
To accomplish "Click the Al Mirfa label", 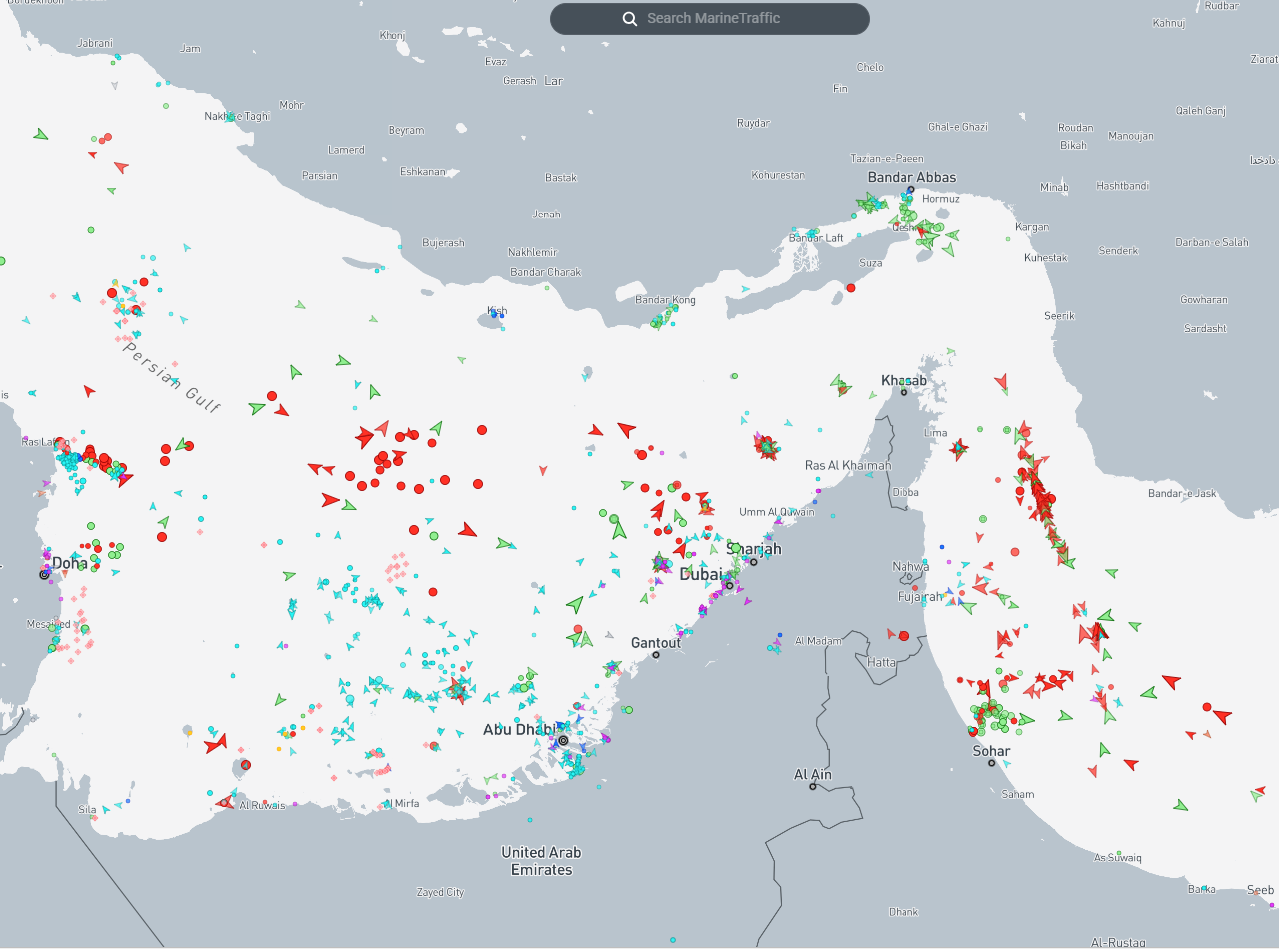I will [x=400, y=803].
